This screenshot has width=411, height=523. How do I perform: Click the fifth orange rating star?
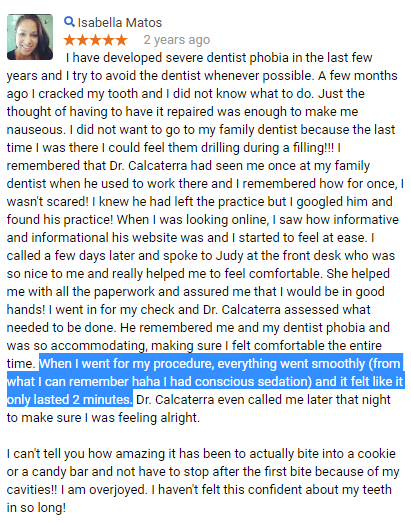(x=121, y=40)
